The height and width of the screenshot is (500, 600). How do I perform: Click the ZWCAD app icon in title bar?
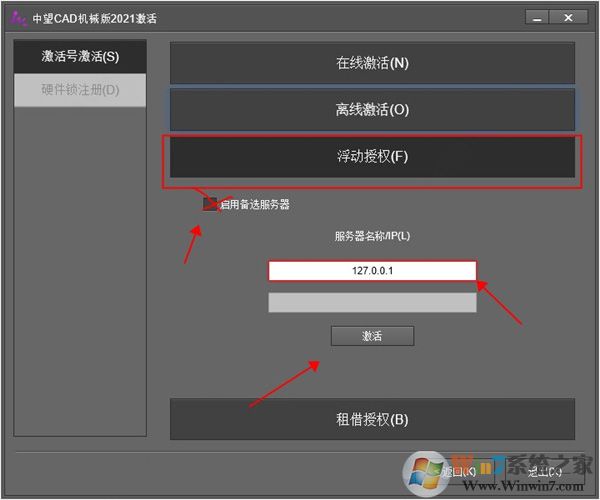point(18,18)
